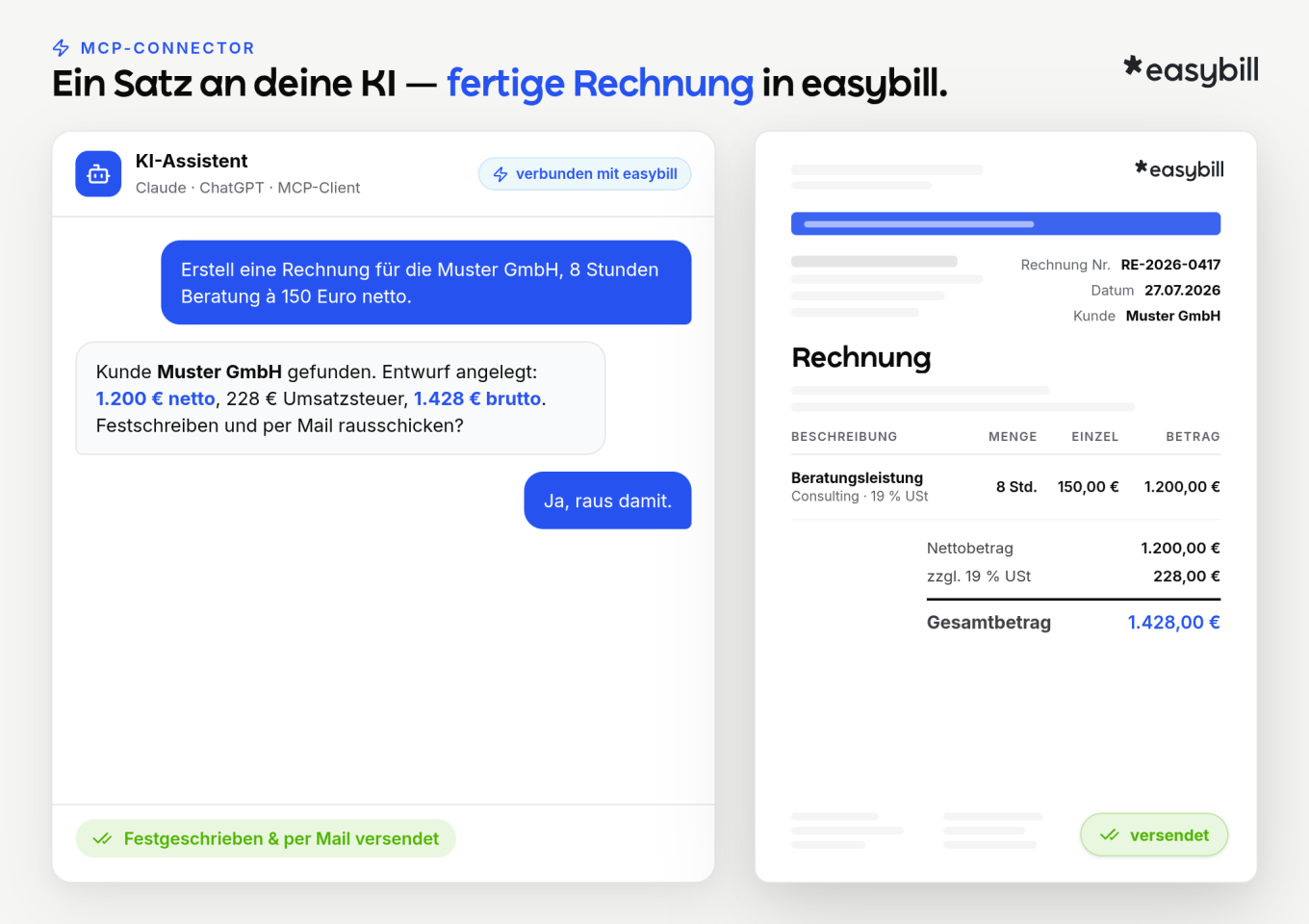Click the 'Datum' label
The height and width of the screenshot is (924, 1309).
pyautogui.click(x=1112, y=291)
